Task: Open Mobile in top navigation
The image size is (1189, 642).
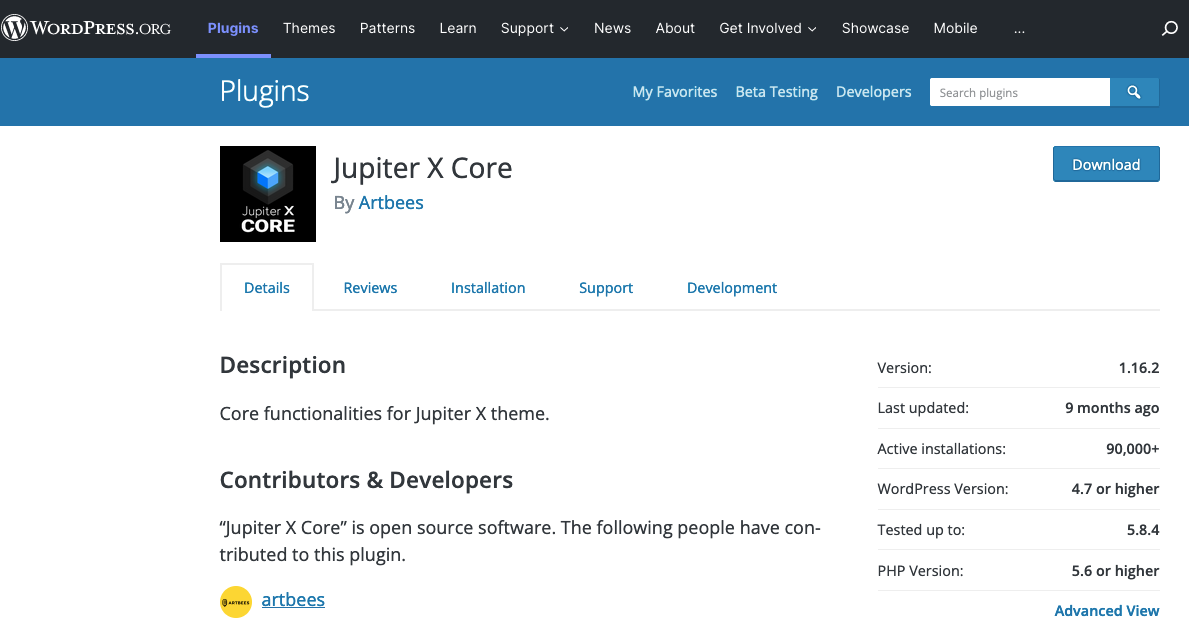Action: click(955, 28)
